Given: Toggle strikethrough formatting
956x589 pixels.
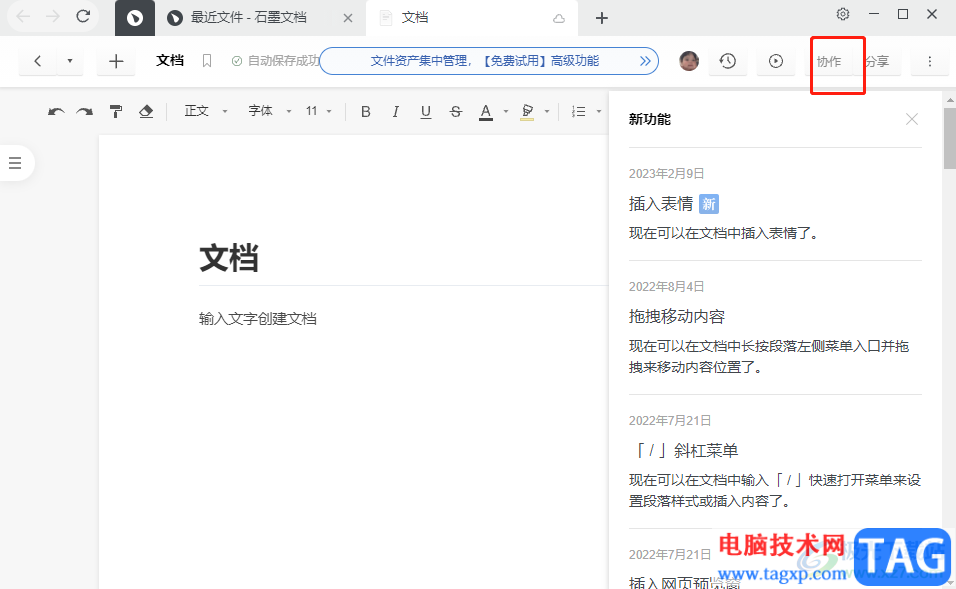Looking at the screenshot, I should [456, 112].
